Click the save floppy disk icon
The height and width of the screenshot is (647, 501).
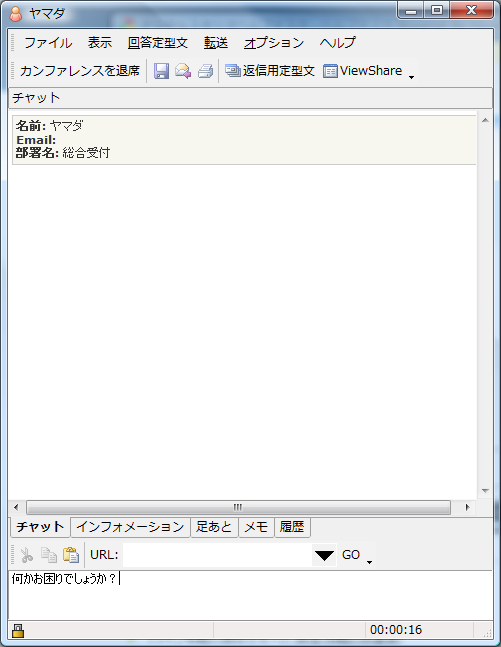pyautogui.click(x=161, y=71)
